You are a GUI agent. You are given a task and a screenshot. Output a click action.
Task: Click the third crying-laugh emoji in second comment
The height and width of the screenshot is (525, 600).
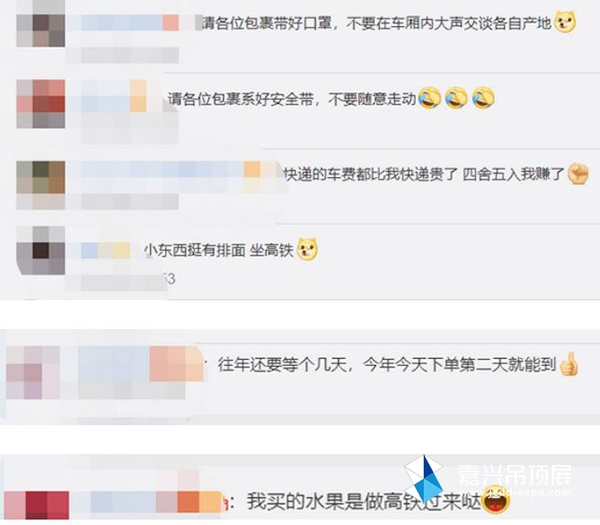483,98
